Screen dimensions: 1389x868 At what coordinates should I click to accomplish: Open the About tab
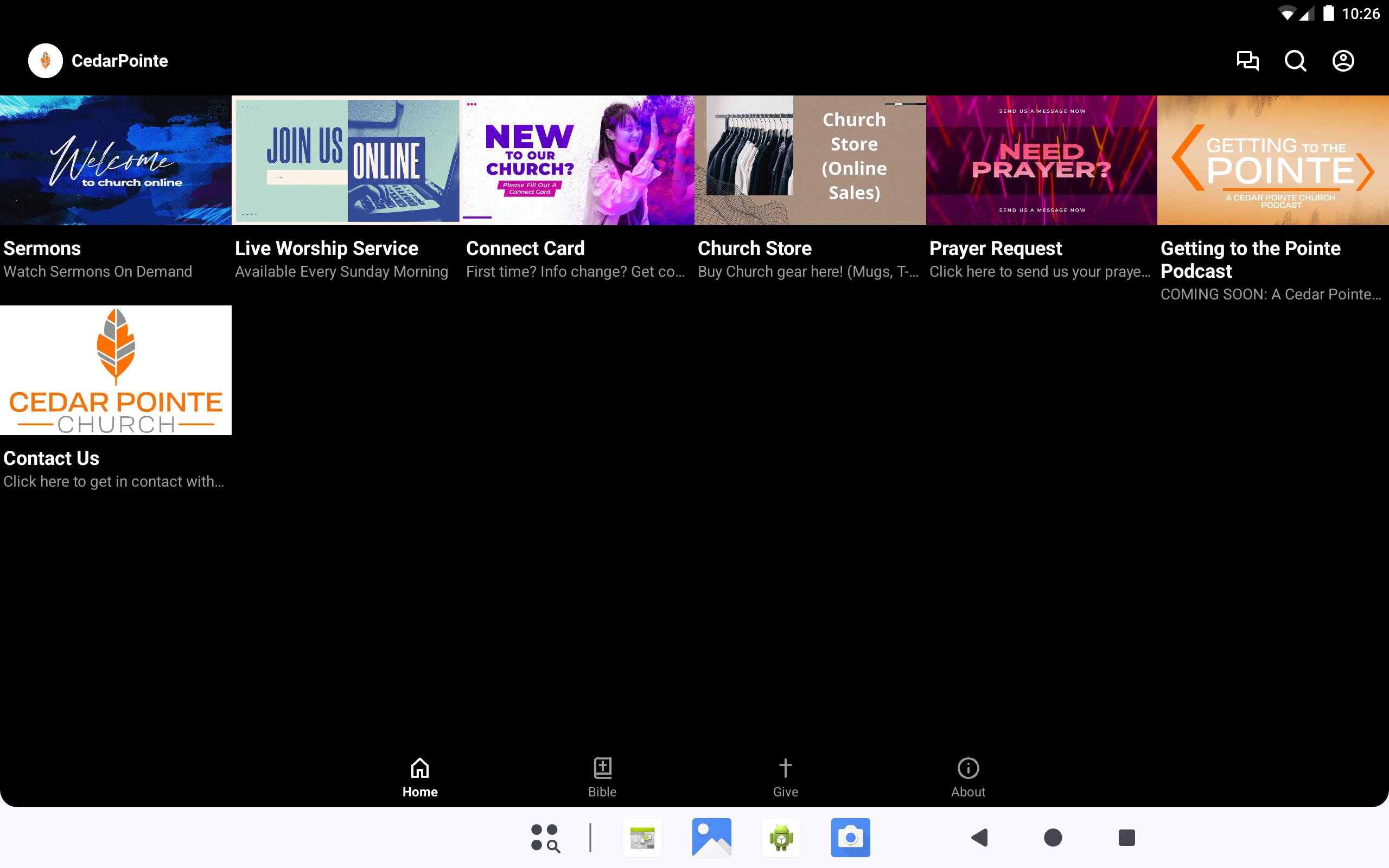968,777
